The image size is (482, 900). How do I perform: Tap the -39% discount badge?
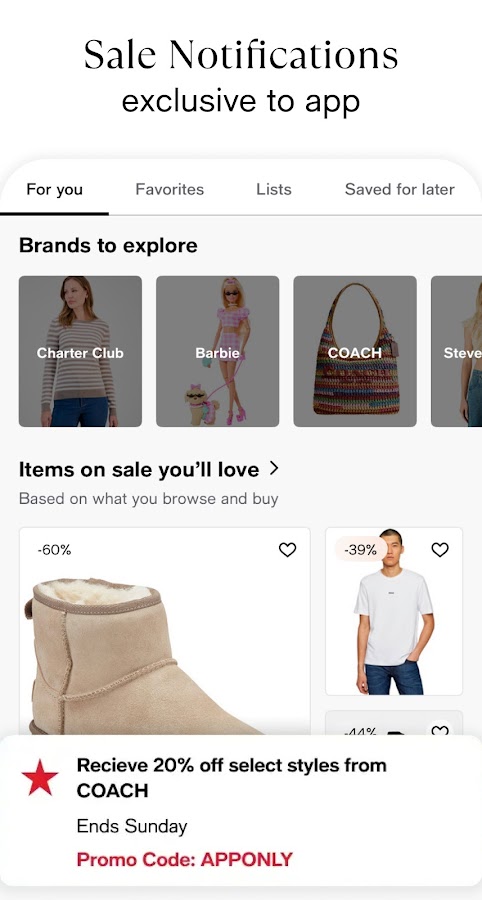point(360,550)
